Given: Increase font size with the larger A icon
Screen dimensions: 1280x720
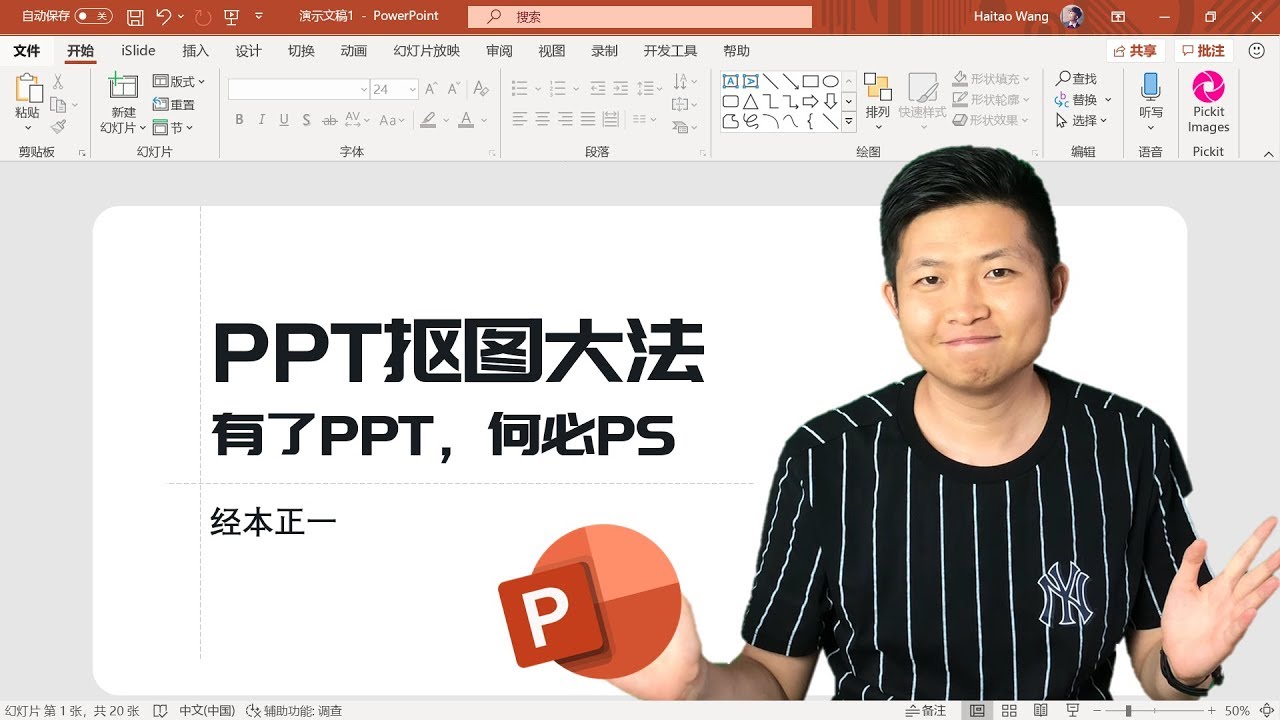Looking at the screenshot, I should (x=431, y=89).
